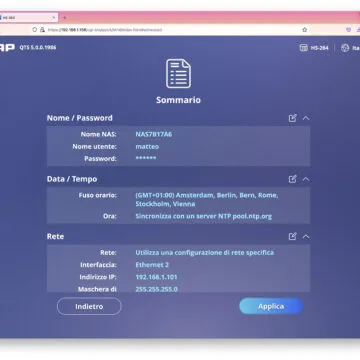Edit the Rete section
Screen dimensions: 360x360
click(293, 236)
